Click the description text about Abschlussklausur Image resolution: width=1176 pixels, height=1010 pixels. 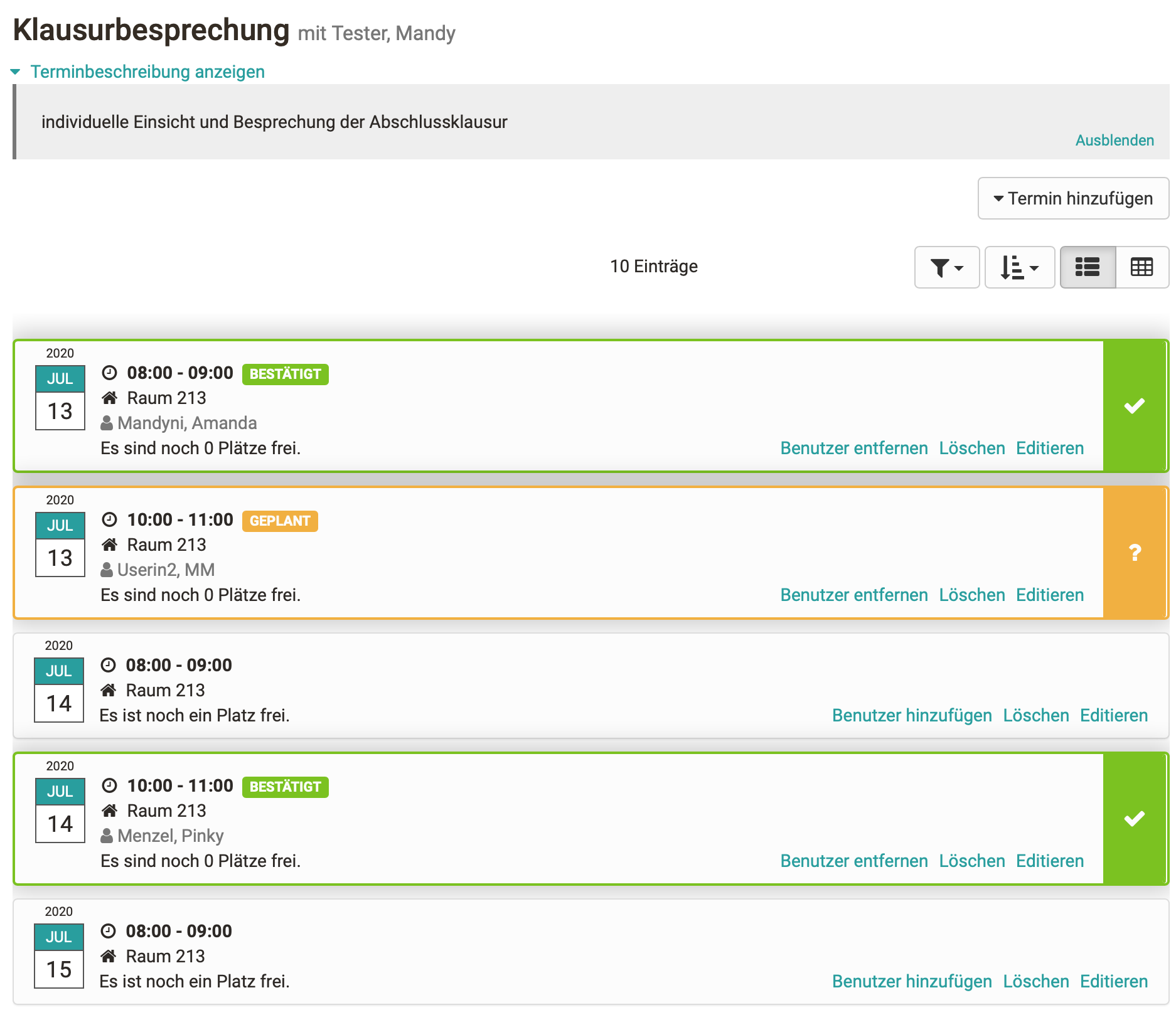click(274, 122)
